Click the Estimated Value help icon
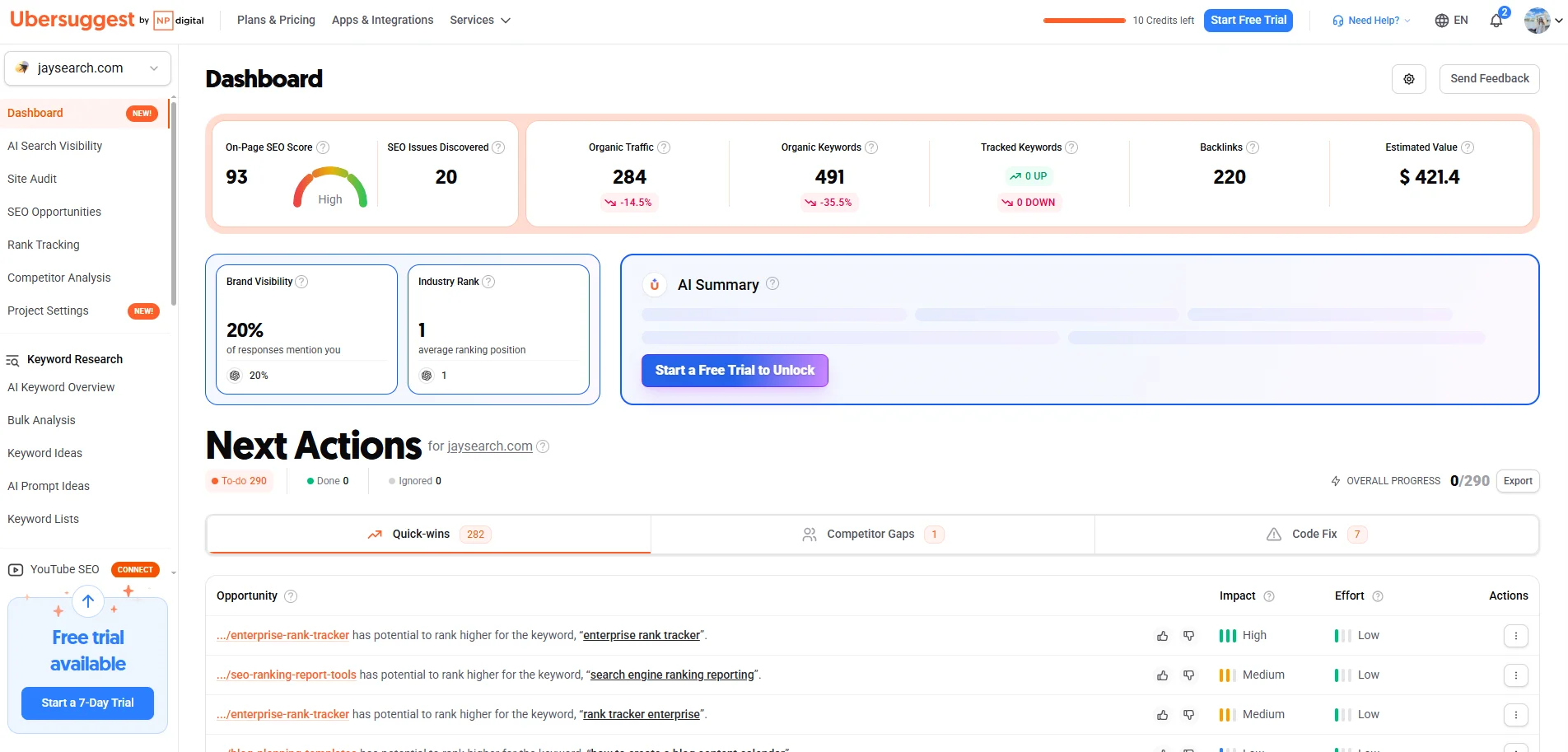This screenshot has width=1568, height=752. tap(1468, 147)
